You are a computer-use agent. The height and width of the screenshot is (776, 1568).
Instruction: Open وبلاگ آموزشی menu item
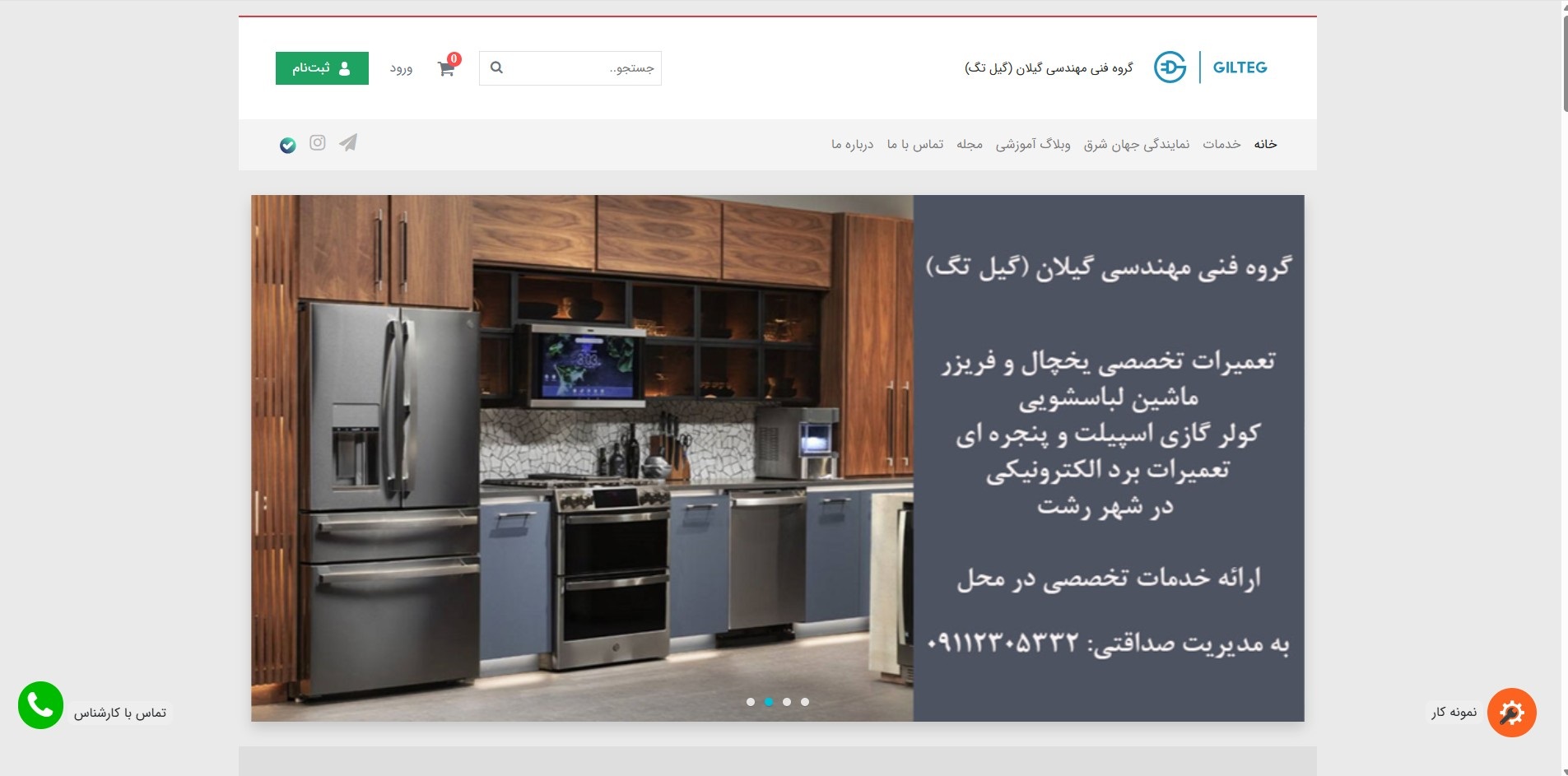tap(1033, 144)
